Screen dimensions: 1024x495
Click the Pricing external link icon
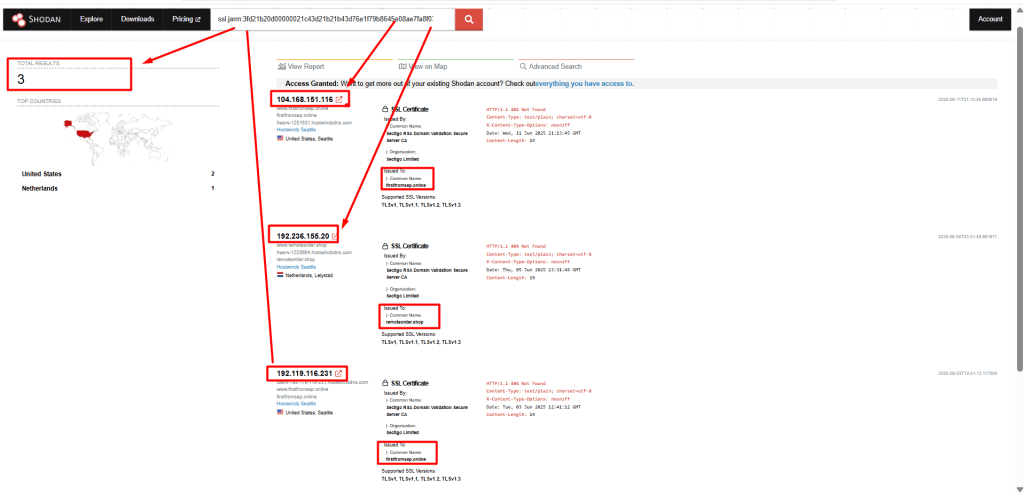[198, 20]
